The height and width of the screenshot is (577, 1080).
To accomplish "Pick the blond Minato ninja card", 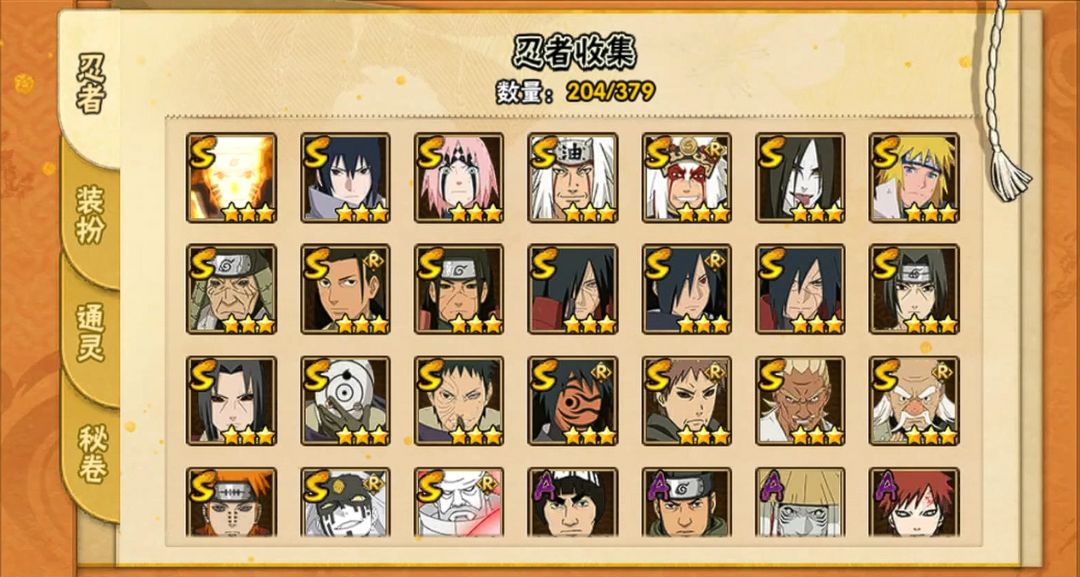I will point(914,178).
